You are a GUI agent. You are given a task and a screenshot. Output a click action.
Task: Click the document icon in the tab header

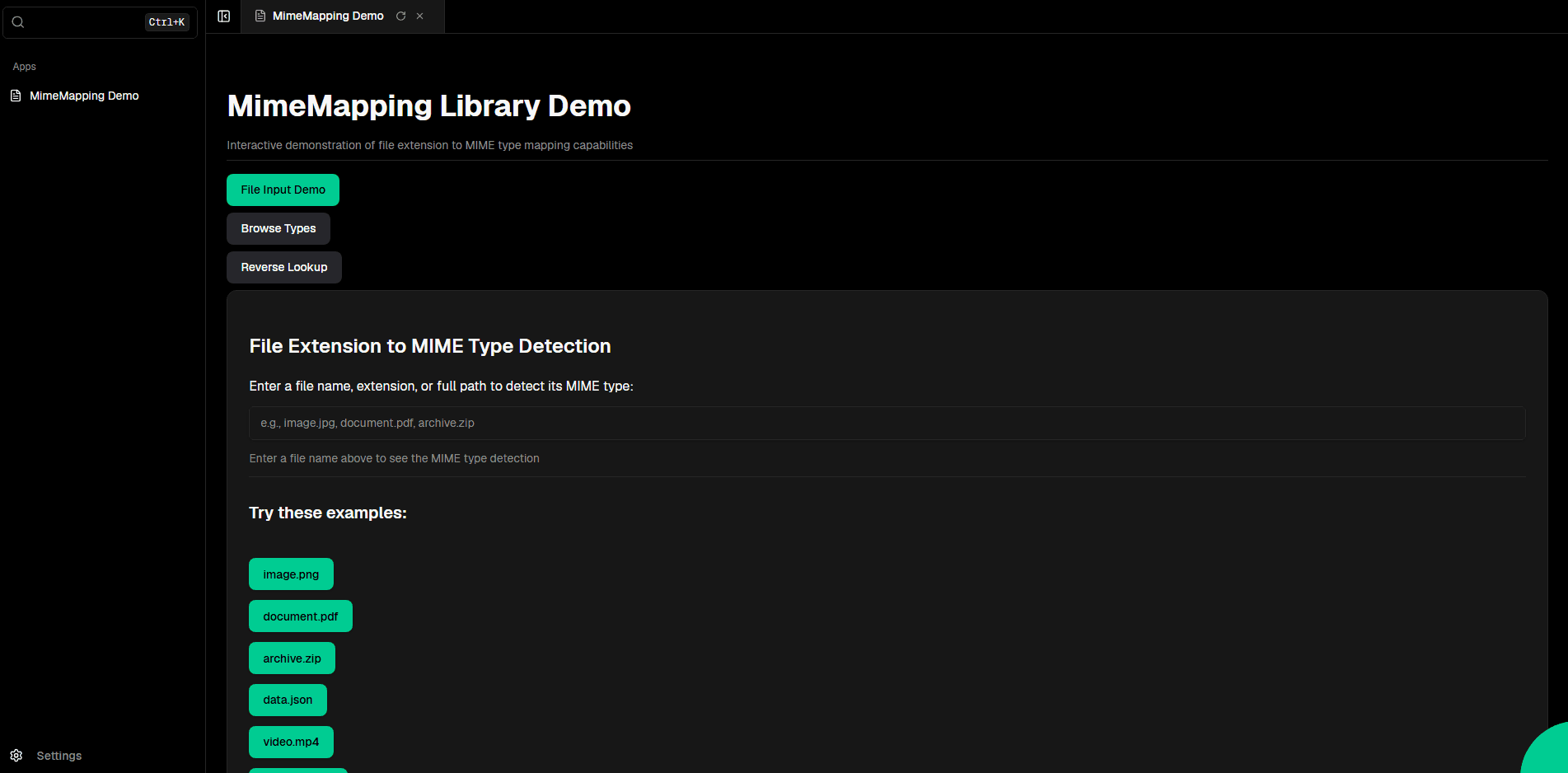260,16
